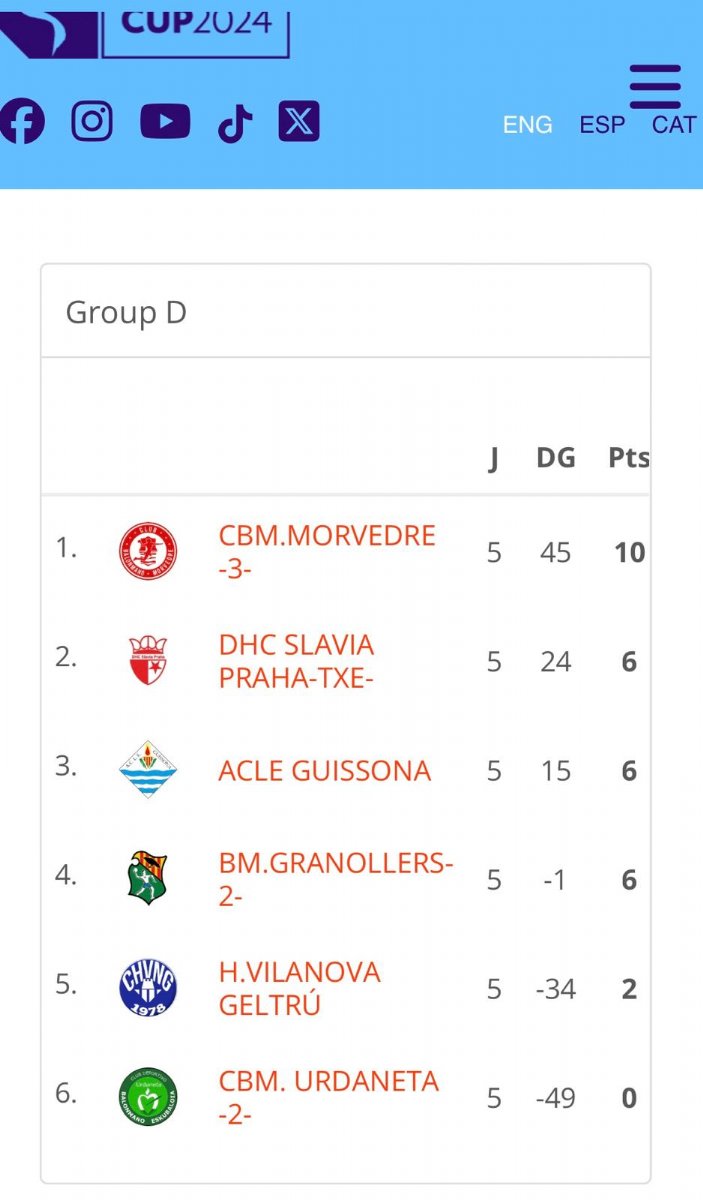Image resolution: width=703 pixels, height=1200 pixels.
Task: Click the H.Vilanova Geltrú crest
Action: [148, 988]
